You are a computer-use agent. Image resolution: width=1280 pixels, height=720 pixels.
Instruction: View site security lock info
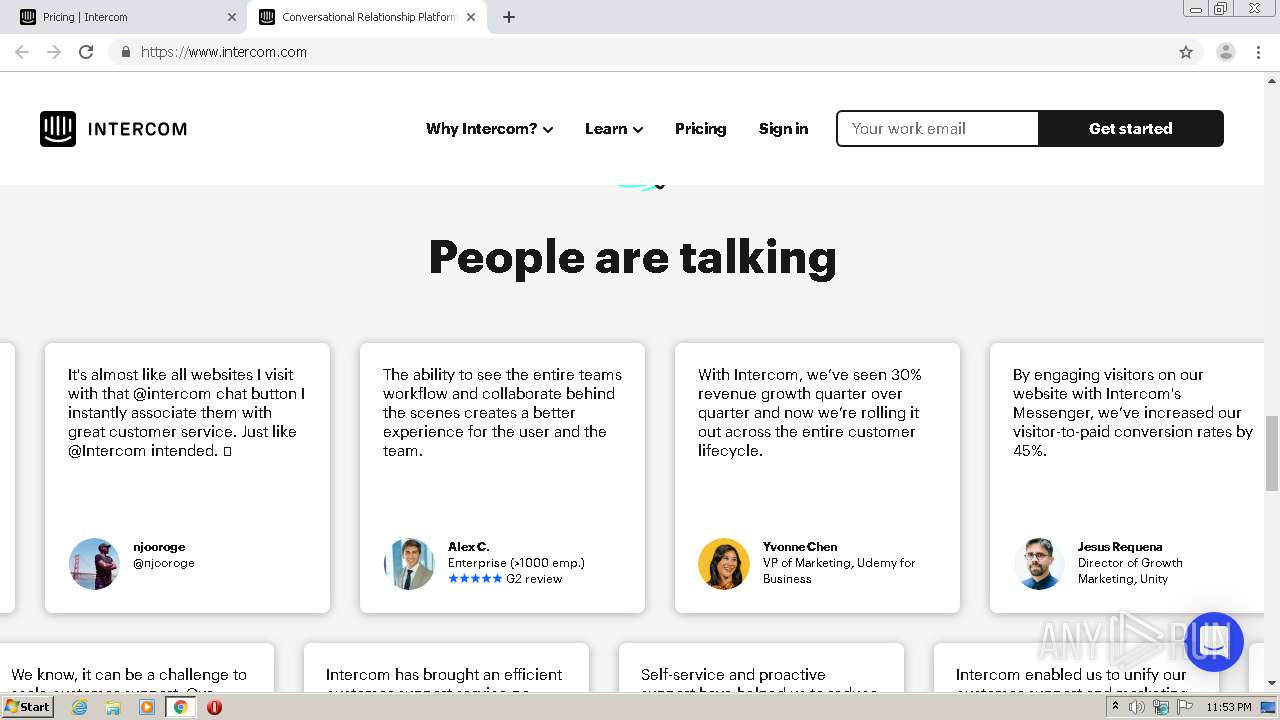(x=125, y=52)
